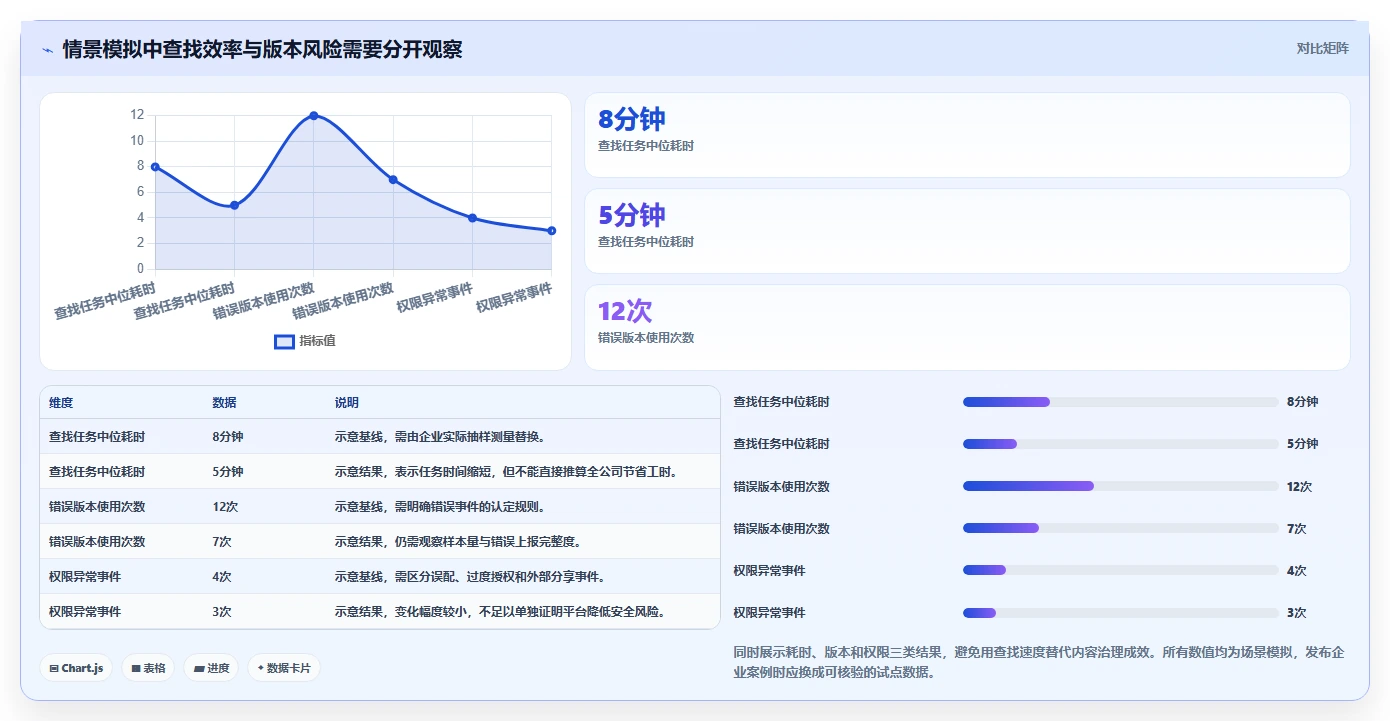
Task: Click the 8分钟 cell in the table
Action: (228, 437)
